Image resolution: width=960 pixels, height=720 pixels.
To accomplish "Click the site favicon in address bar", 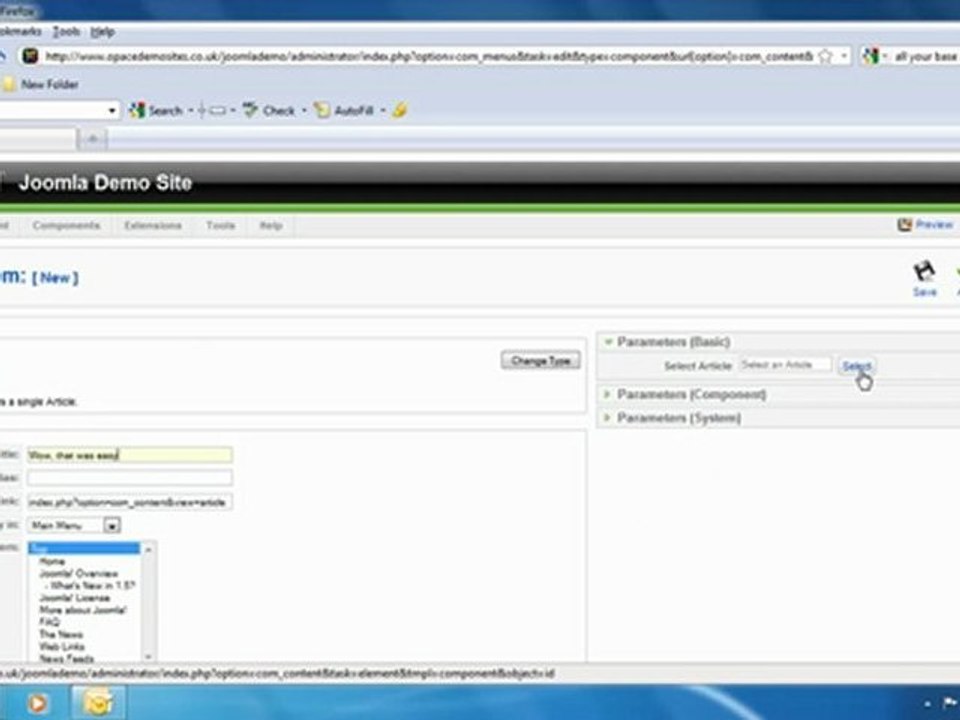I will pos(30,56).
